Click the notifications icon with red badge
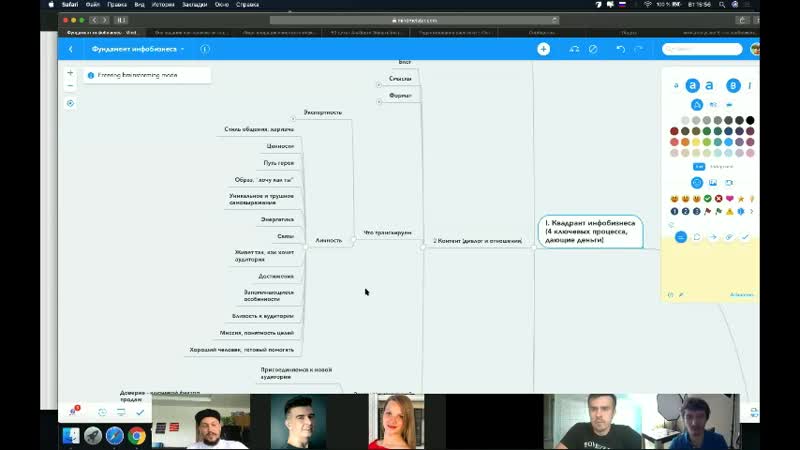Screen dimensions: 800x450 (x=73, y=411)
